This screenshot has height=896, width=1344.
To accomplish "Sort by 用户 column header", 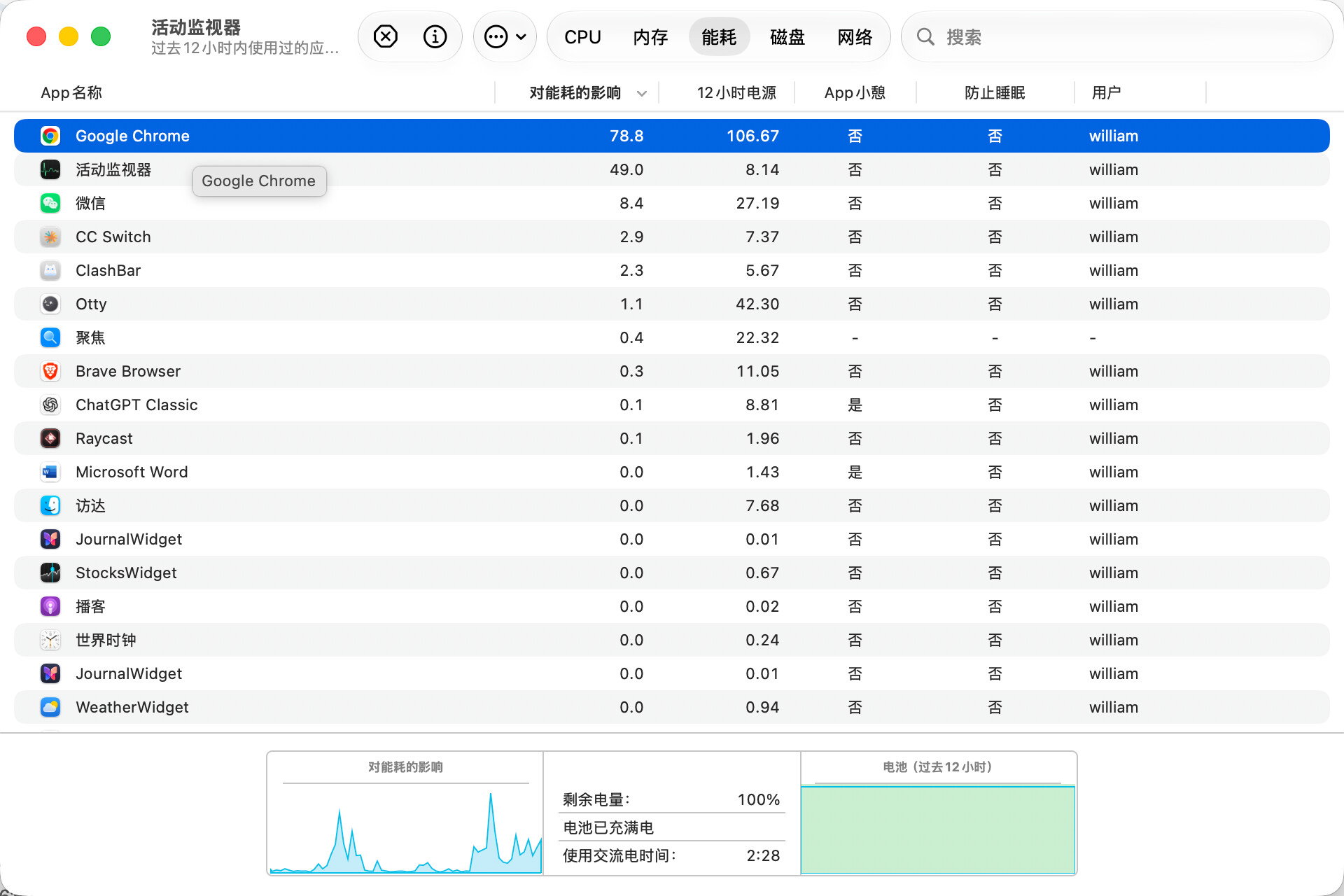I will (x=1106, y=92).
